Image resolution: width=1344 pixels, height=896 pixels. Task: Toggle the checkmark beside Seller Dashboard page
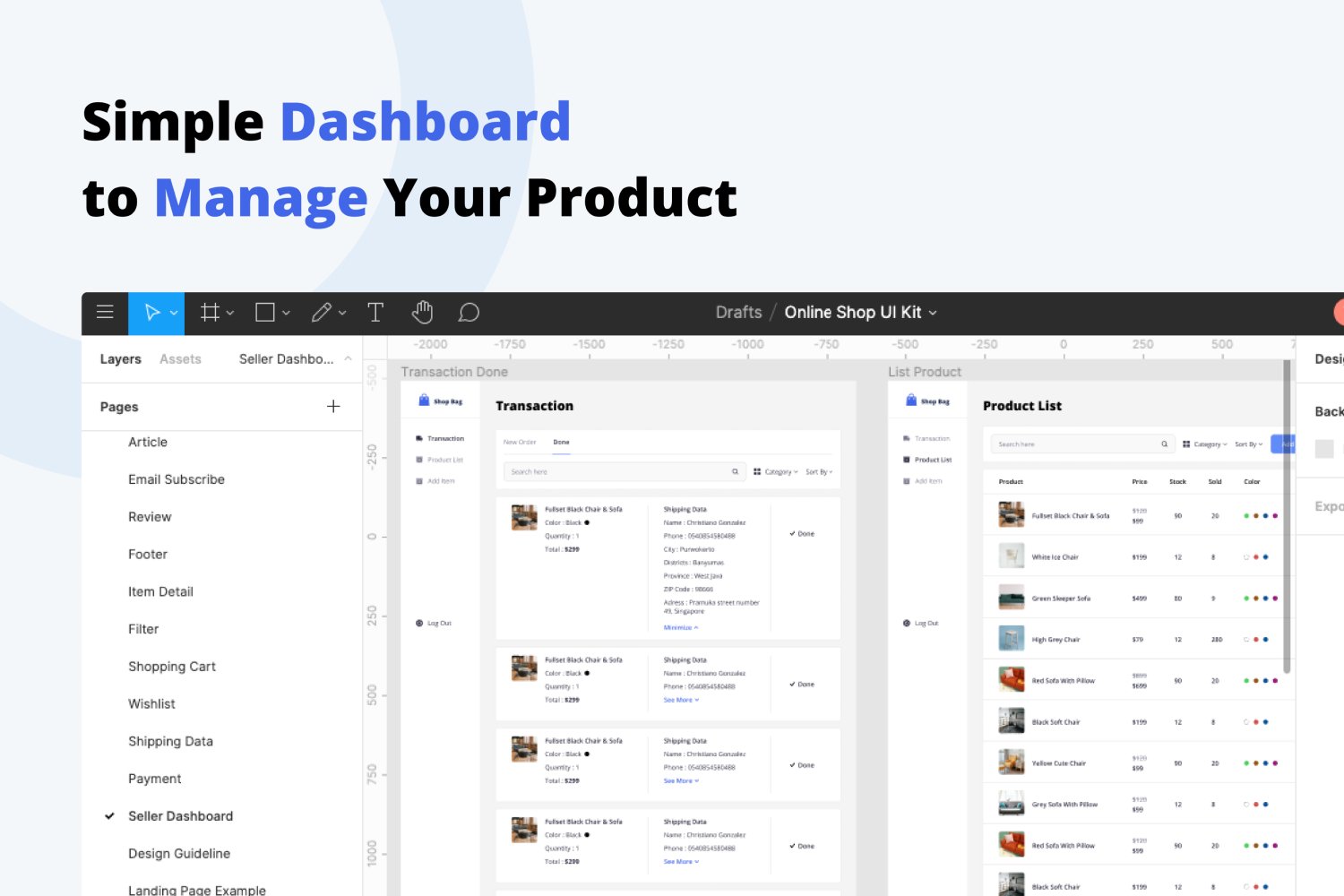click(x=109, y=815)
